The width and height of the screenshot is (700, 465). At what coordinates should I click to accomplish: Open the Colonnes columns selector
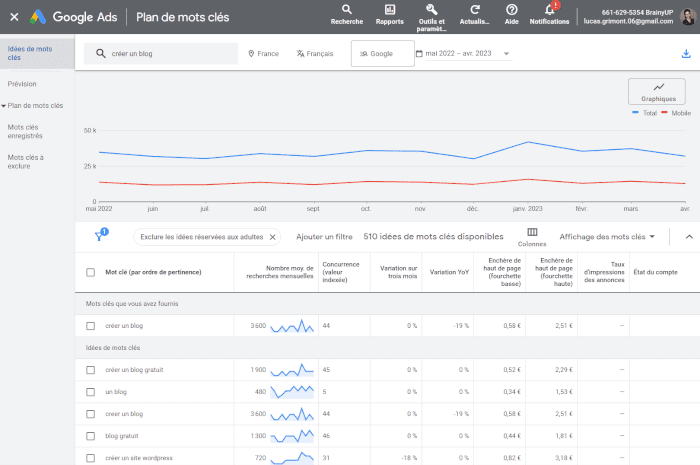tap(532, 237)
